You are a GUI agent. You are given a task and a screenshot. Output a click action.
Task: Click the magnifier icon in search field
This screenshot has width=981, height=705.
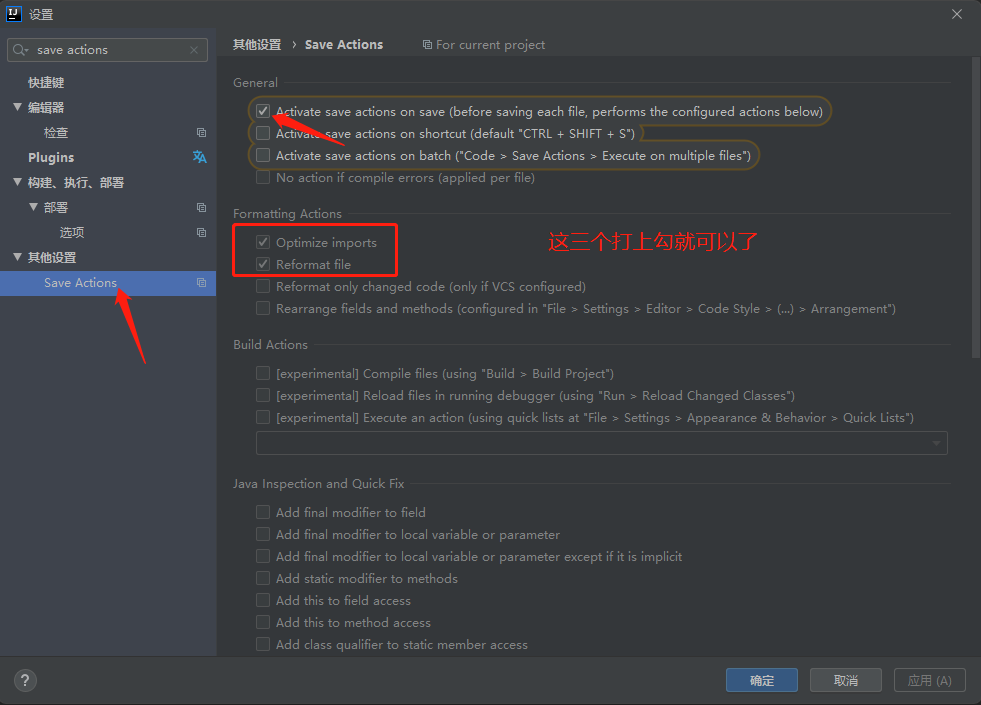pyautogui.click(x=22, y=49)
